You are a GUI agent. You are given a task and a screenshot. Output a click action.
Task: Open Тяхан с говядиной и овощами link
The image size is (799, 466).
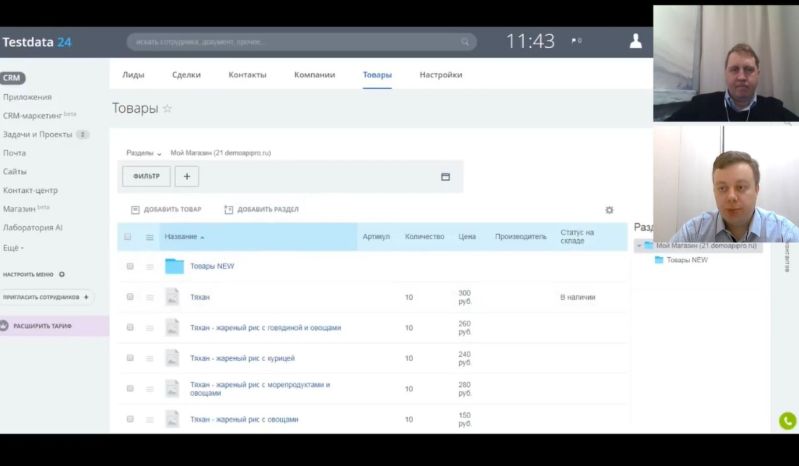[265, 327]
